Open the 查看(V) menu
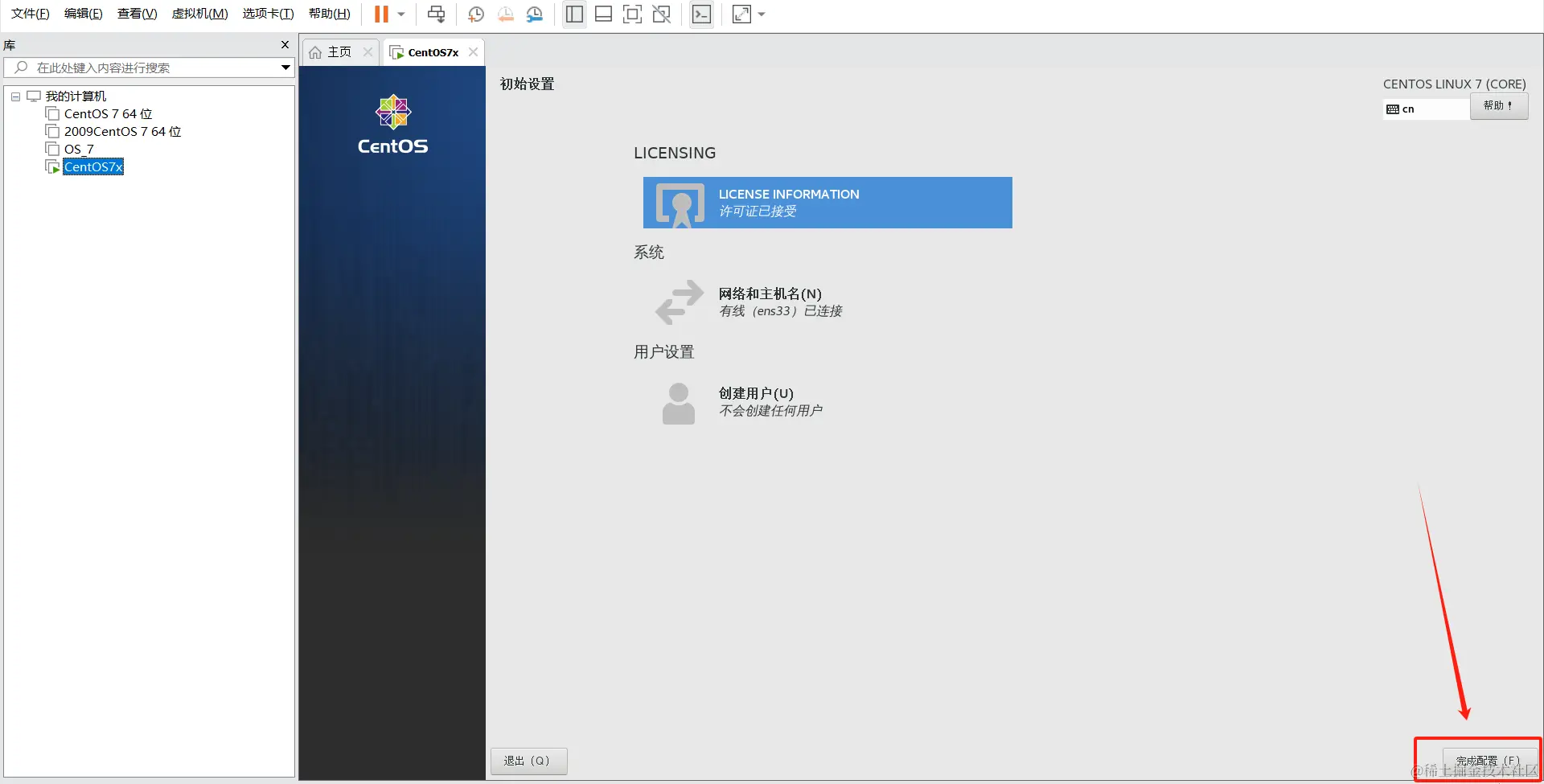 (x=138, y=14)
